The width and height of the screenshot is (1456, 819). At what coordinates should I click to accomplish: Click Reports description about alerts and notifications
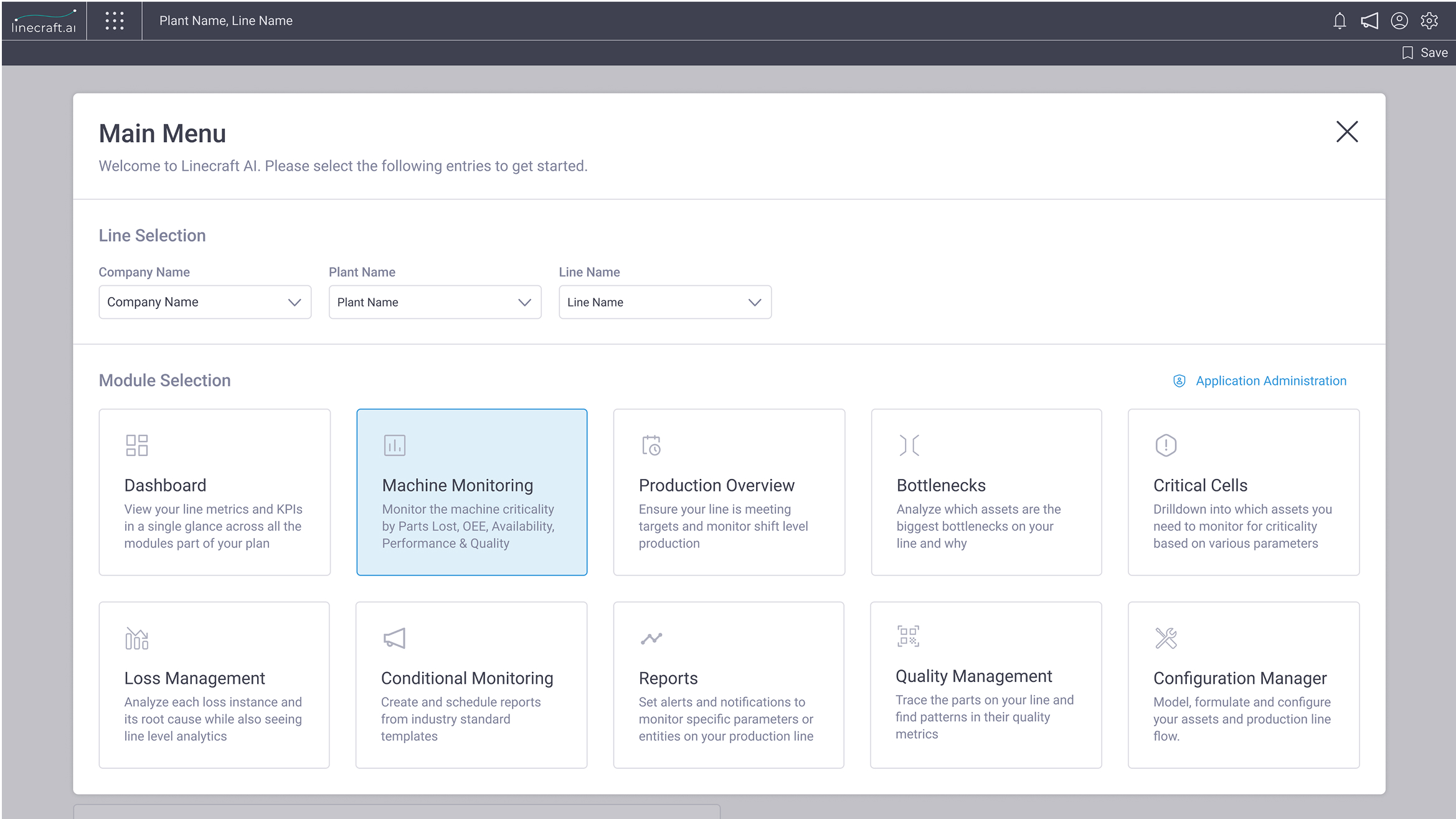pos(726,719)
